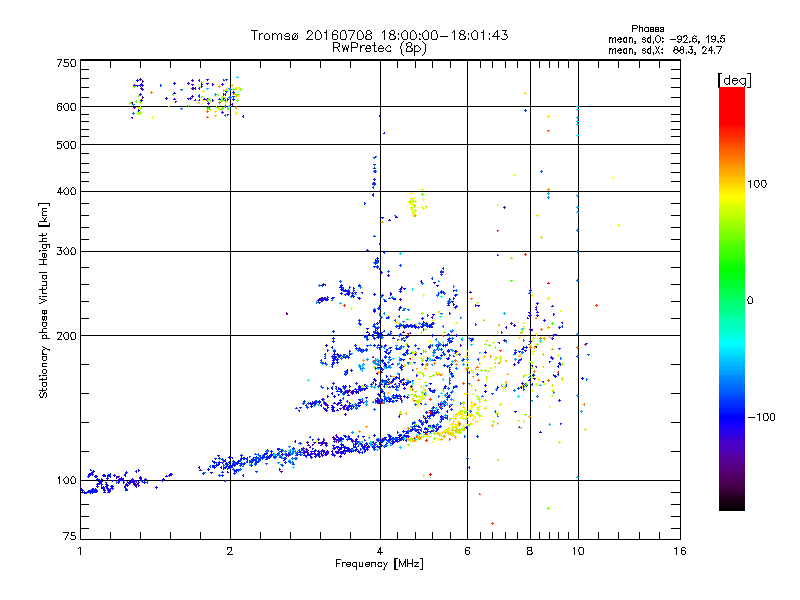Click the '[deg]' colorbar unit label
Screen dimensions: 800x600
tap(734, 80)
